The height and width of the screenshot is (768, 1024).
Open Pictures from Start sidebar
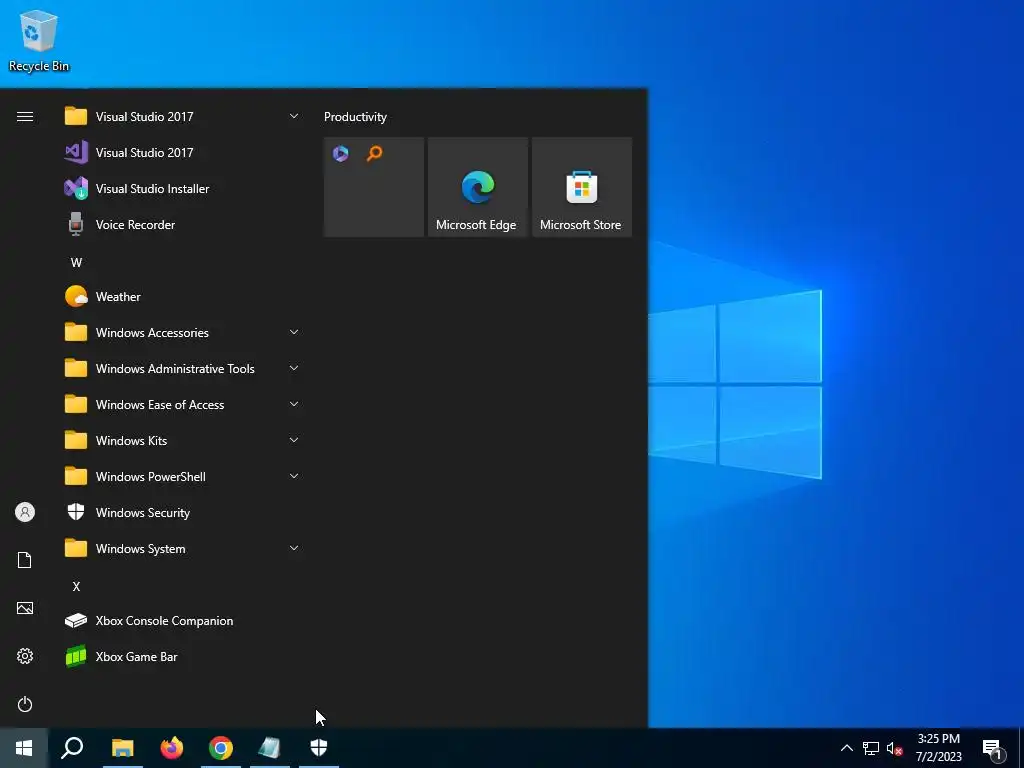click(x=25, y=608)
